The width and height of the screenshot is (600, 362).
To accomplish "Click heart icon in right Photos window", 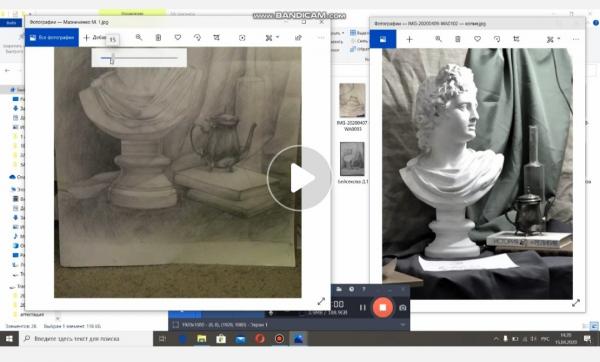I will 477,39.
